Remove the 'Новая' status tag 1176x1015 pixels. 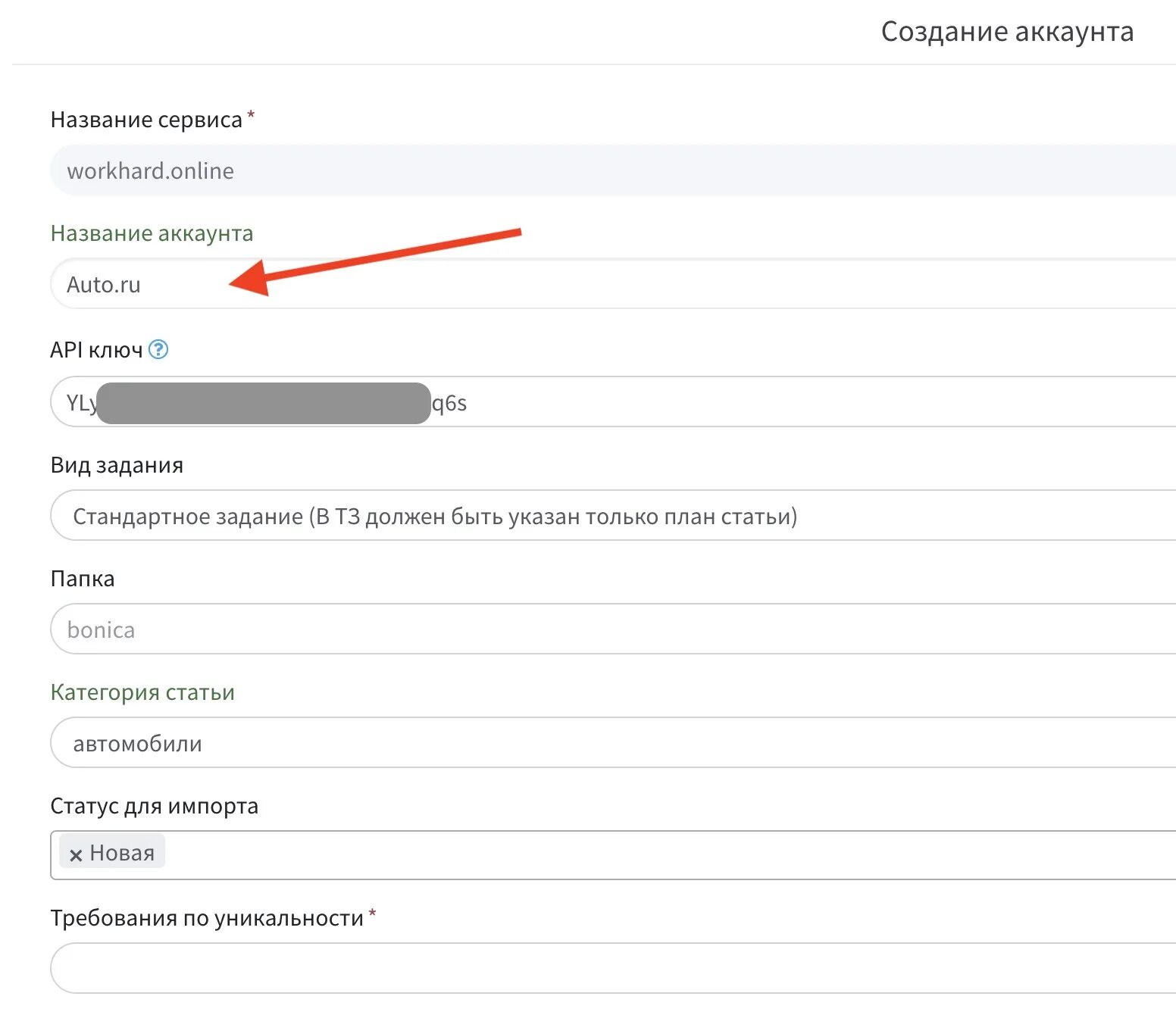click(x=76, y=855)
